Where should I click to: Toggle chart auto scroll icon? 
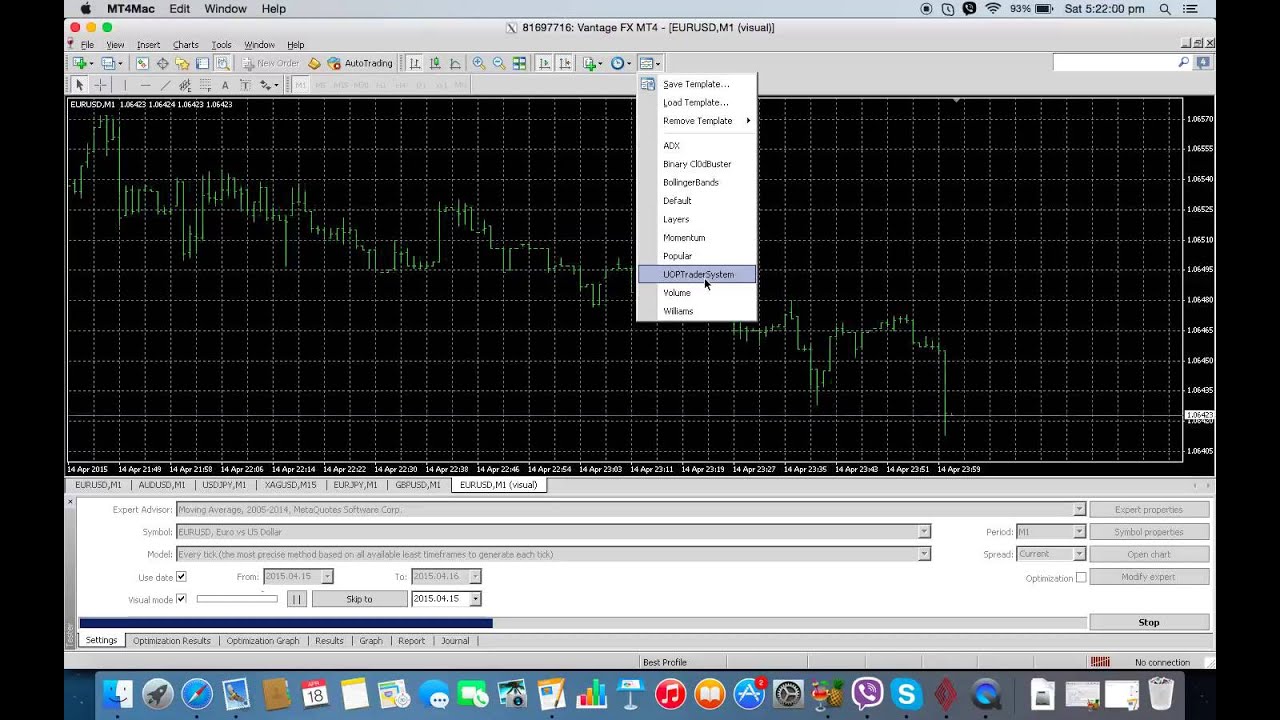tap(544, 63)
